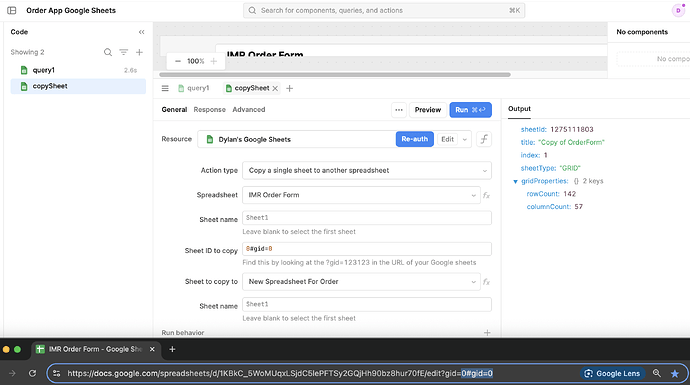
Task: Open the filter options for code list
Action: [124, 52]
